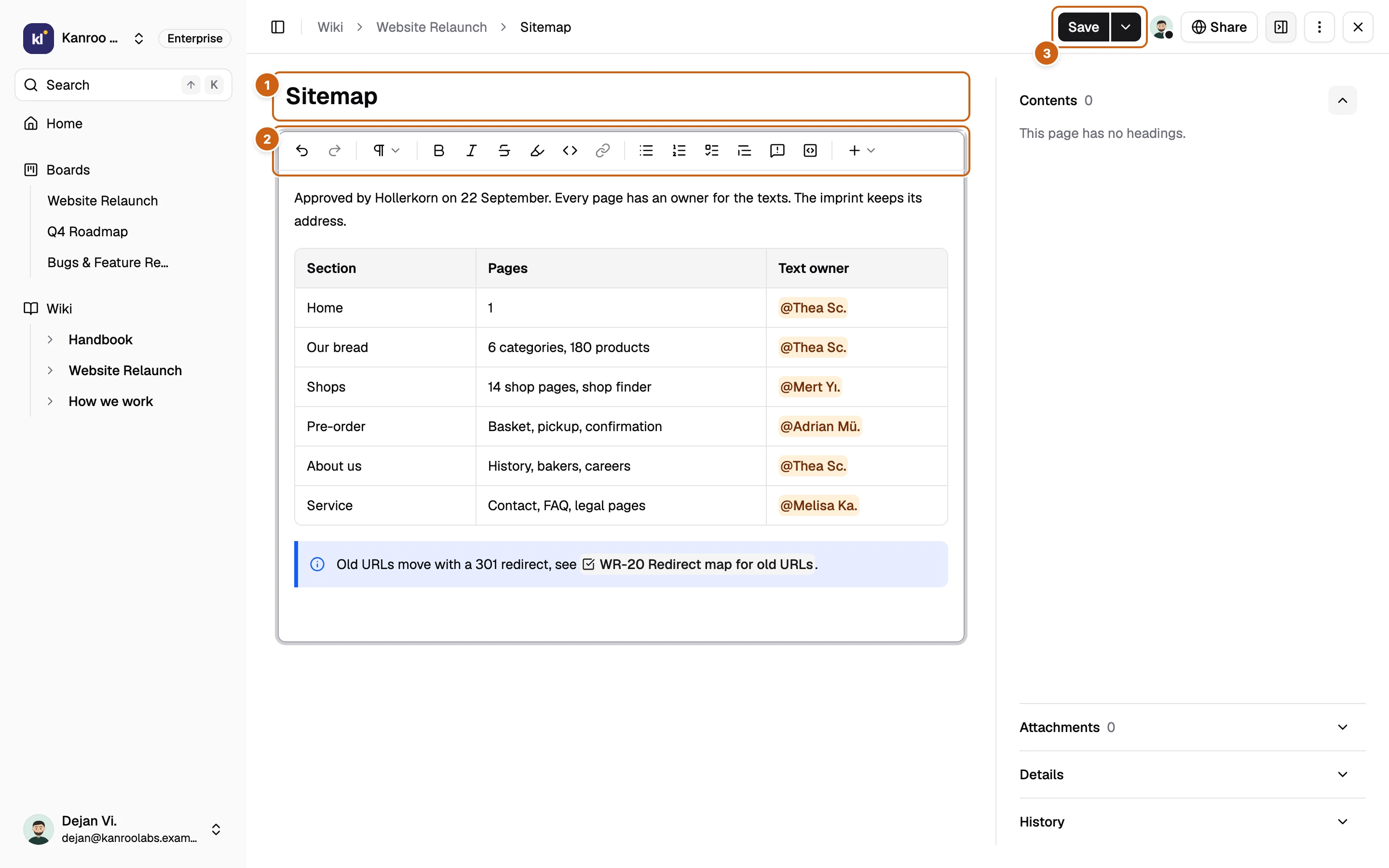Open the Dejan Vi. account menu
The width and height of the screenshot is (1389, 868).
coord(123,829)
